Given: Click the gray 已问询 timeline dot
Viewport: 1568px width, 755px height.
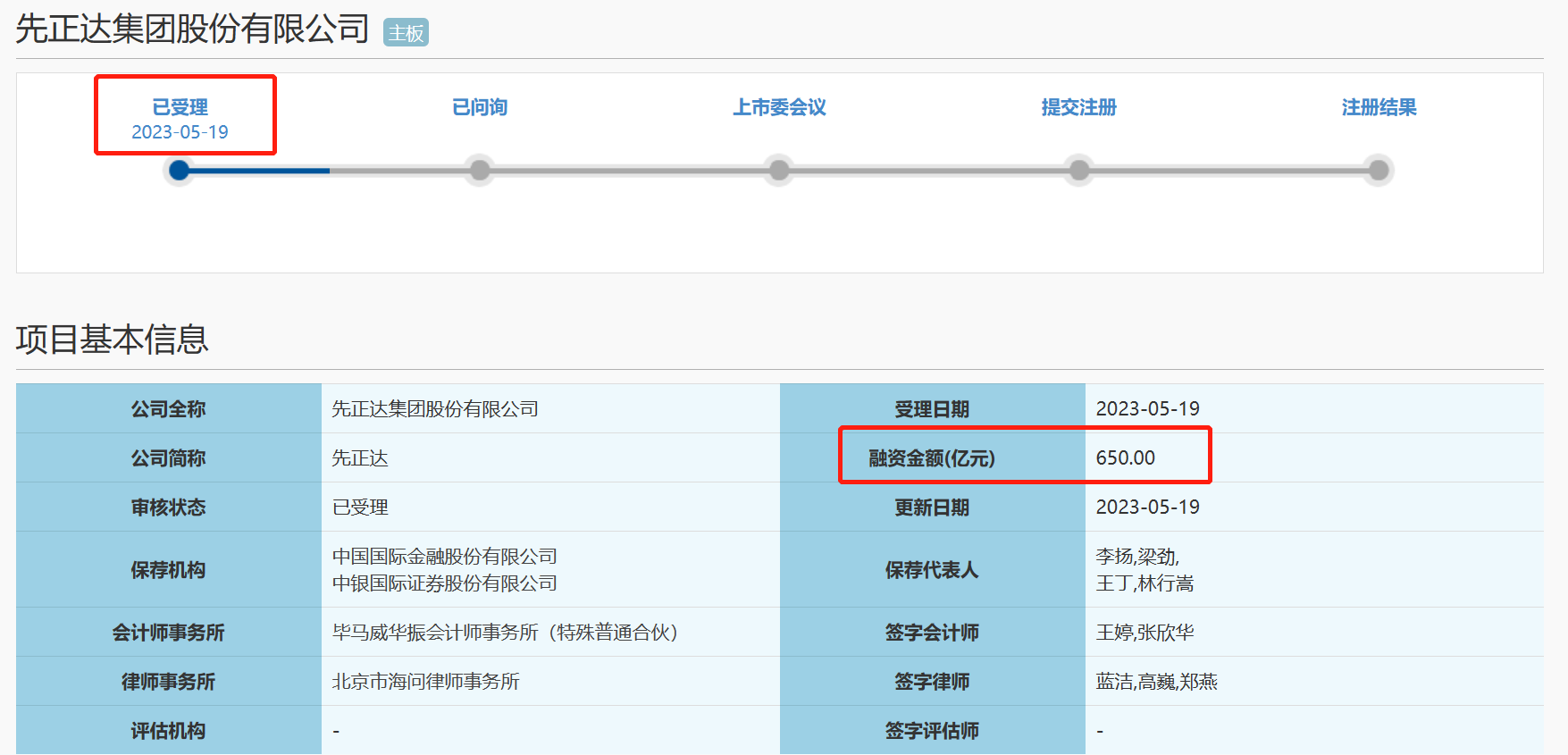Looking at the screenshot, I should click(x=480, y=170).
